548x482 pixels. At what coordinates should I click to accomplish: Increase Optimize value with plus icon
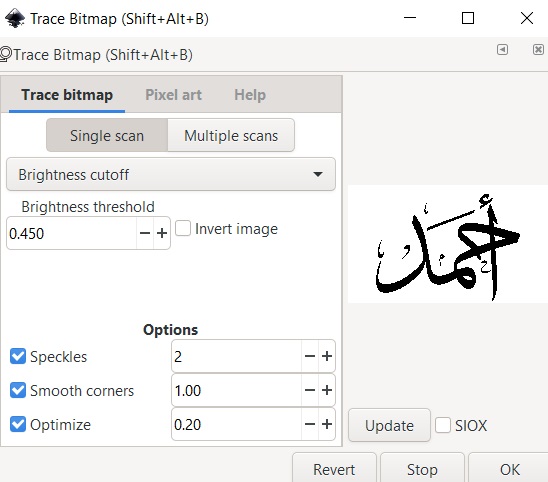click(x=327, y=424)
